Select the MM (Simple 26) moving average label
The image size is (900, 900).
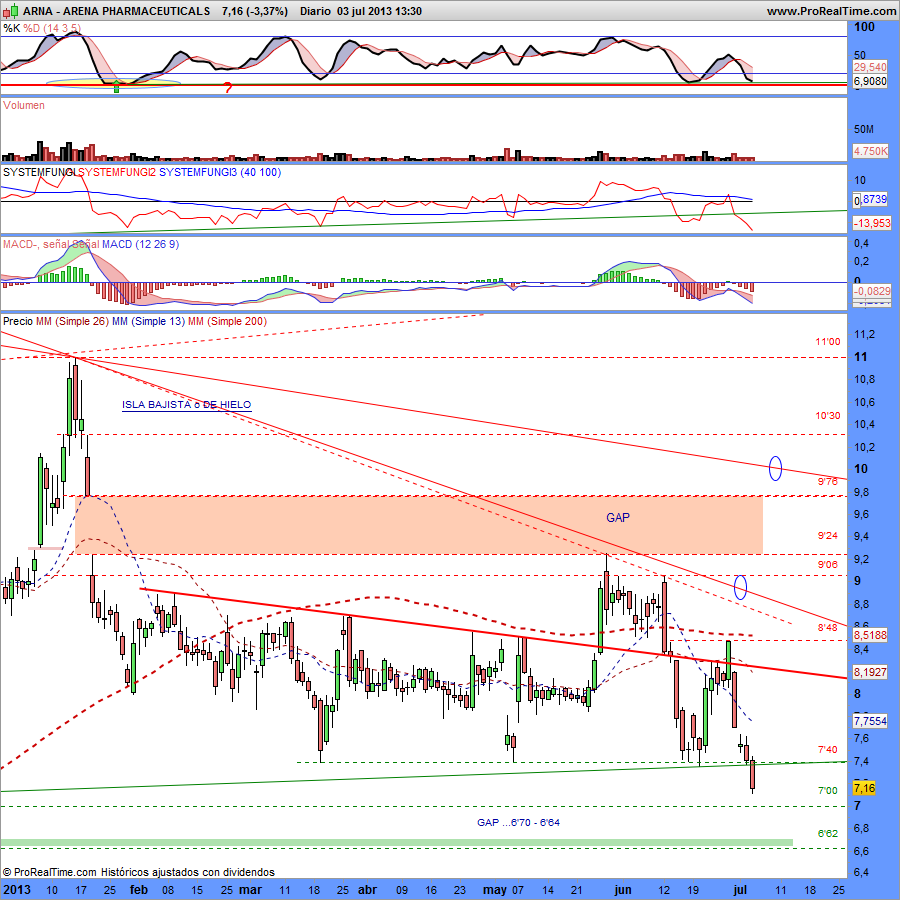click(x=72, y=321)
